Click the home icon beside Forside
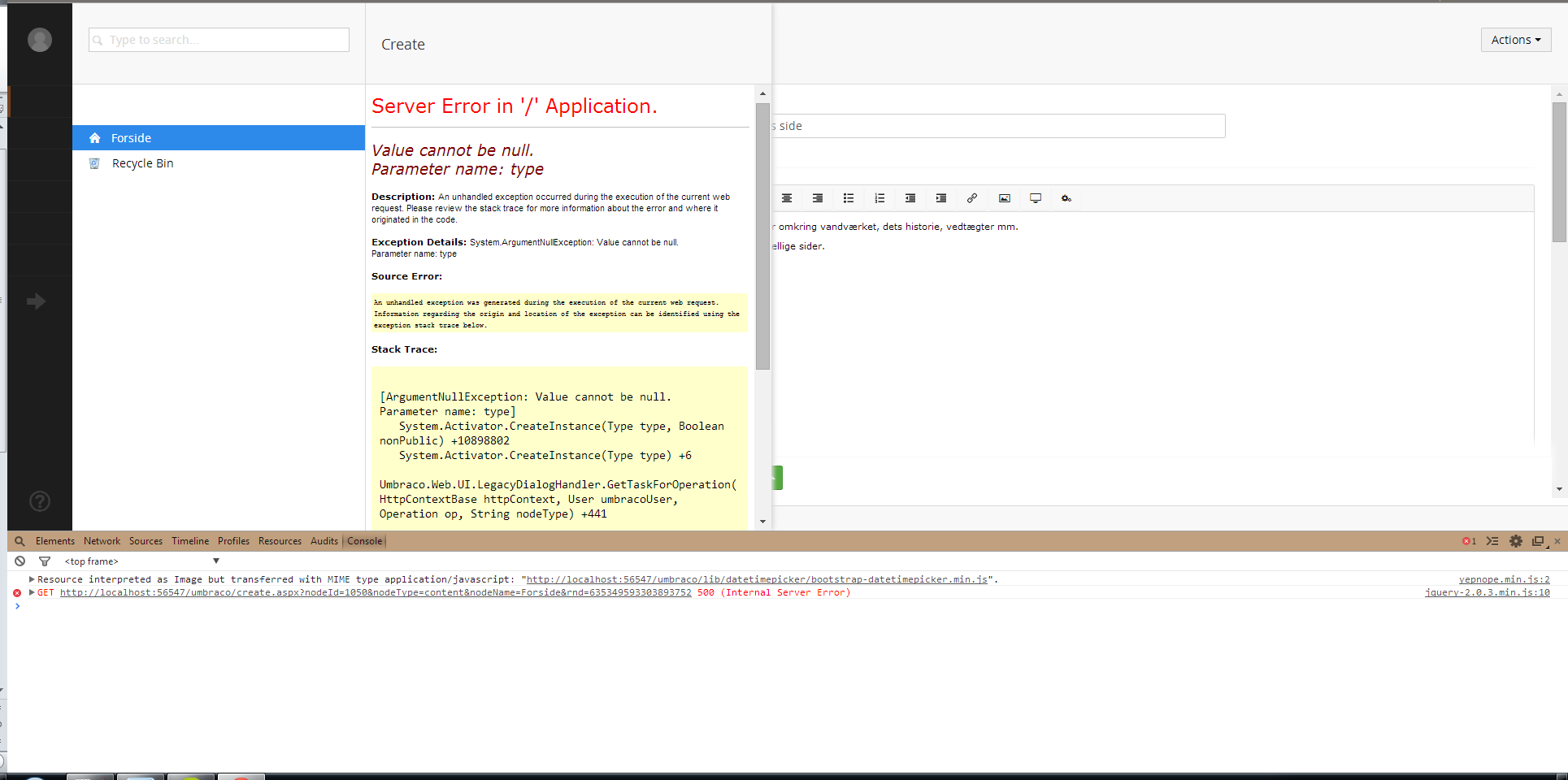This screenshot has height=780, width=1568. [95, 138]
